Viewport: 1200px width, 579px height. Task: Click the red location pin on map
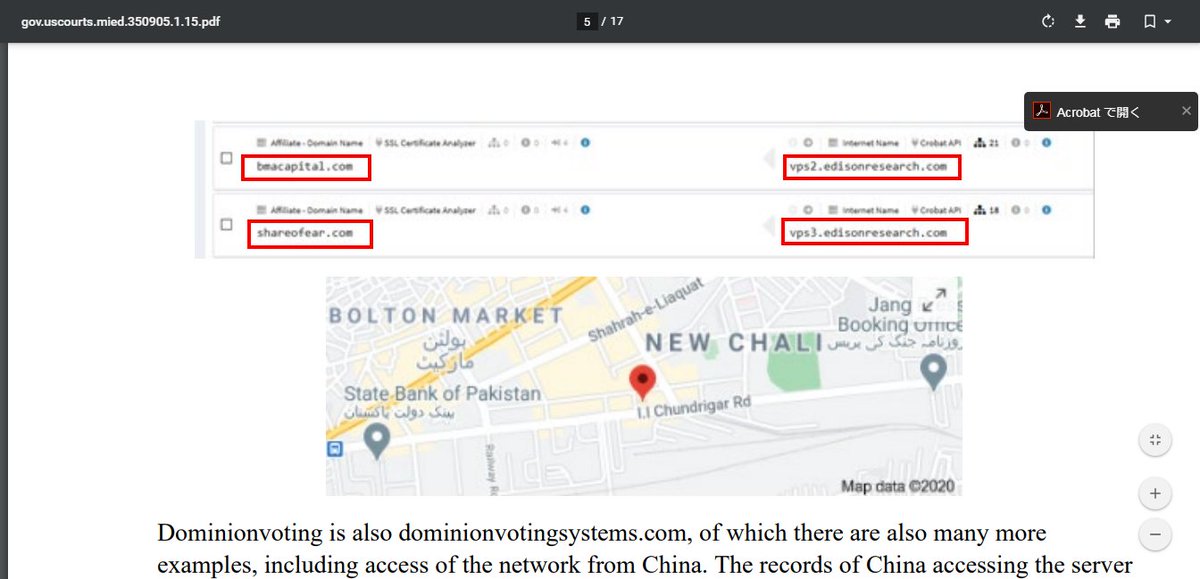point(643,383)
